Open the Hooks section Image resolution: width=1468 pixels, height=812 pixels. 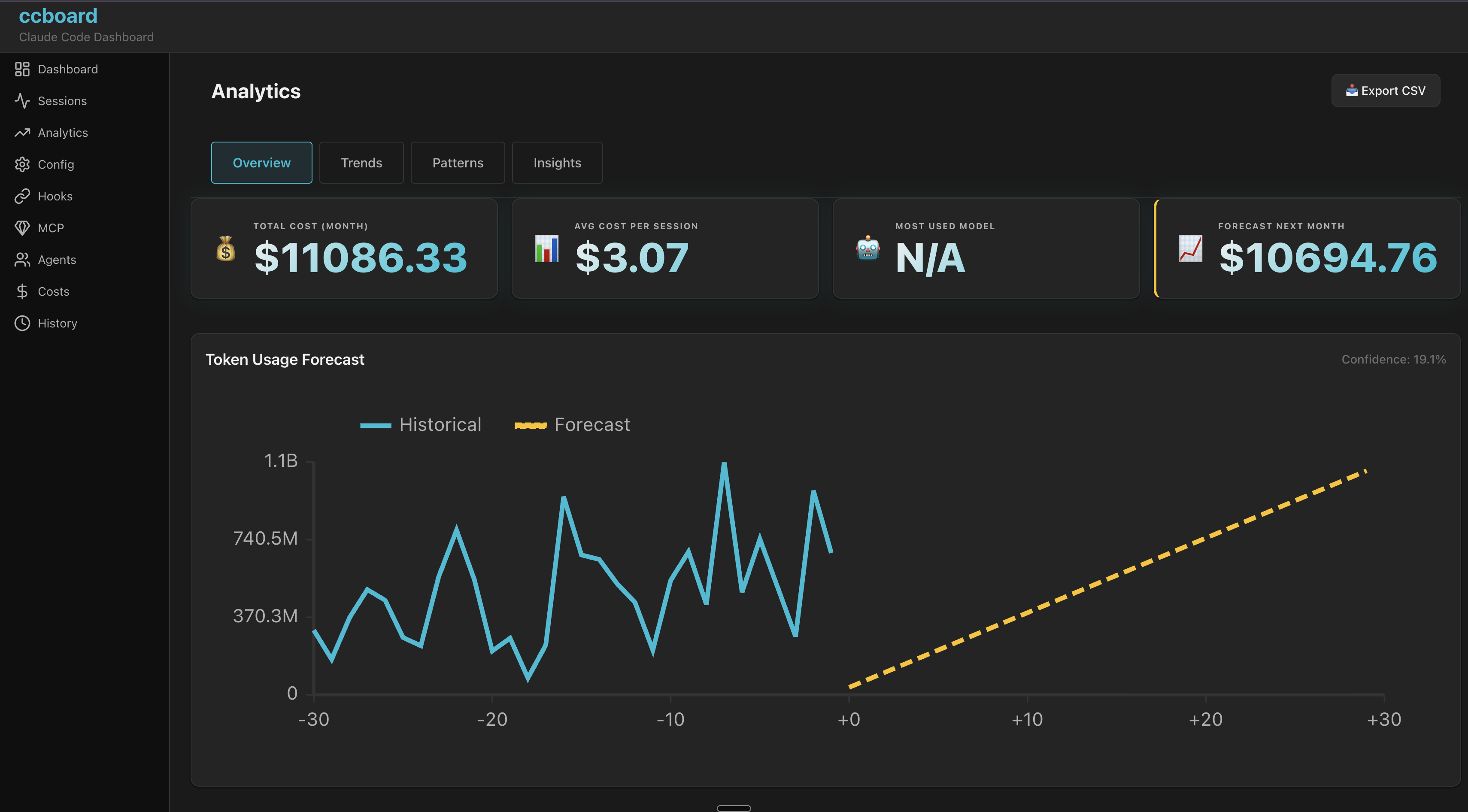pos(55,196)
